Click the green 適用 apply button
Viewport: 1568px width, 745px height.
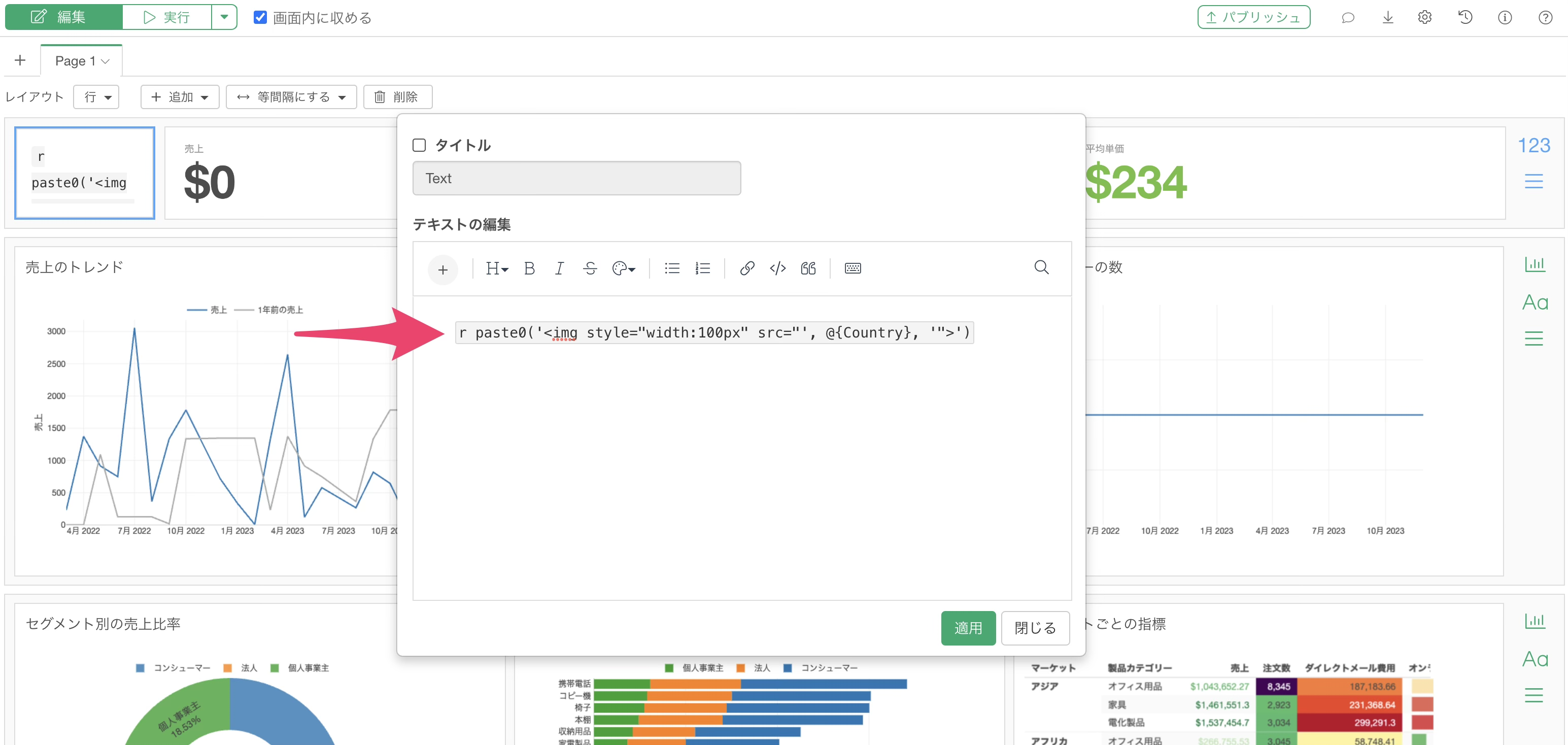pos(968,628)
